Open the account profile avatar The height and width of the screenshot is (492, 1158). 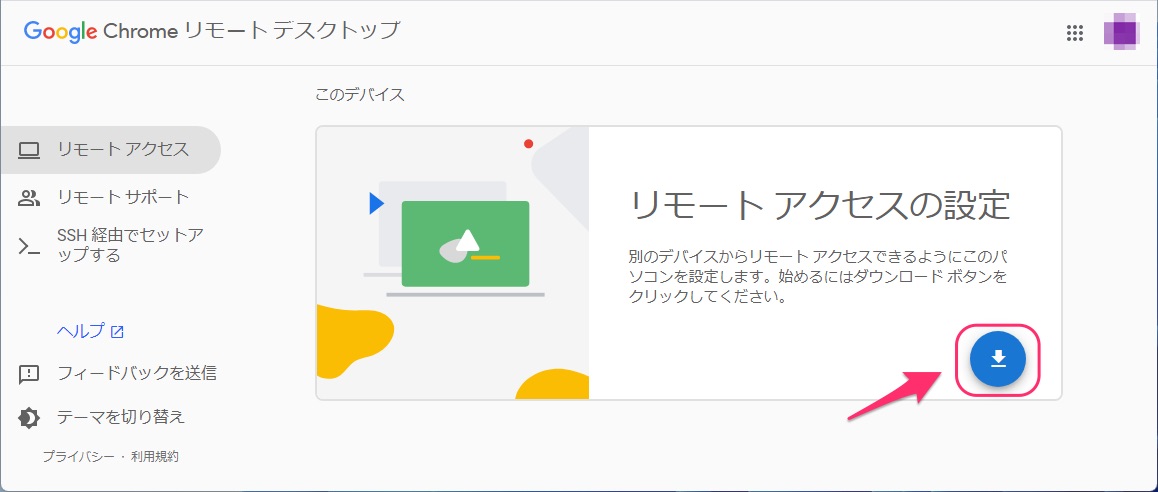click(1121, 33)
